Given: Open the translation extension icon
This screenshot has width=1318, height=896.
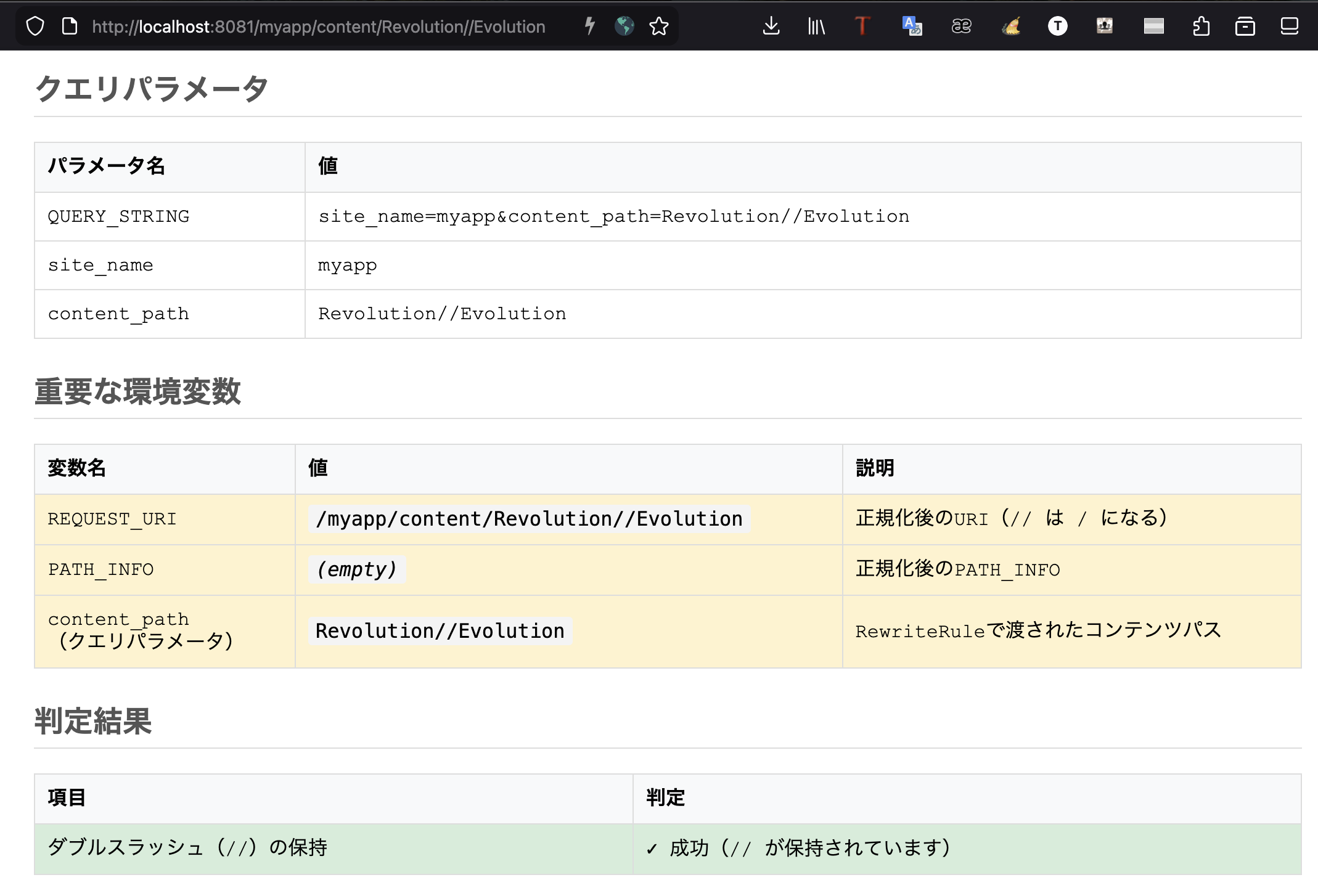Looking at the screenshot, I should point(911,26).
